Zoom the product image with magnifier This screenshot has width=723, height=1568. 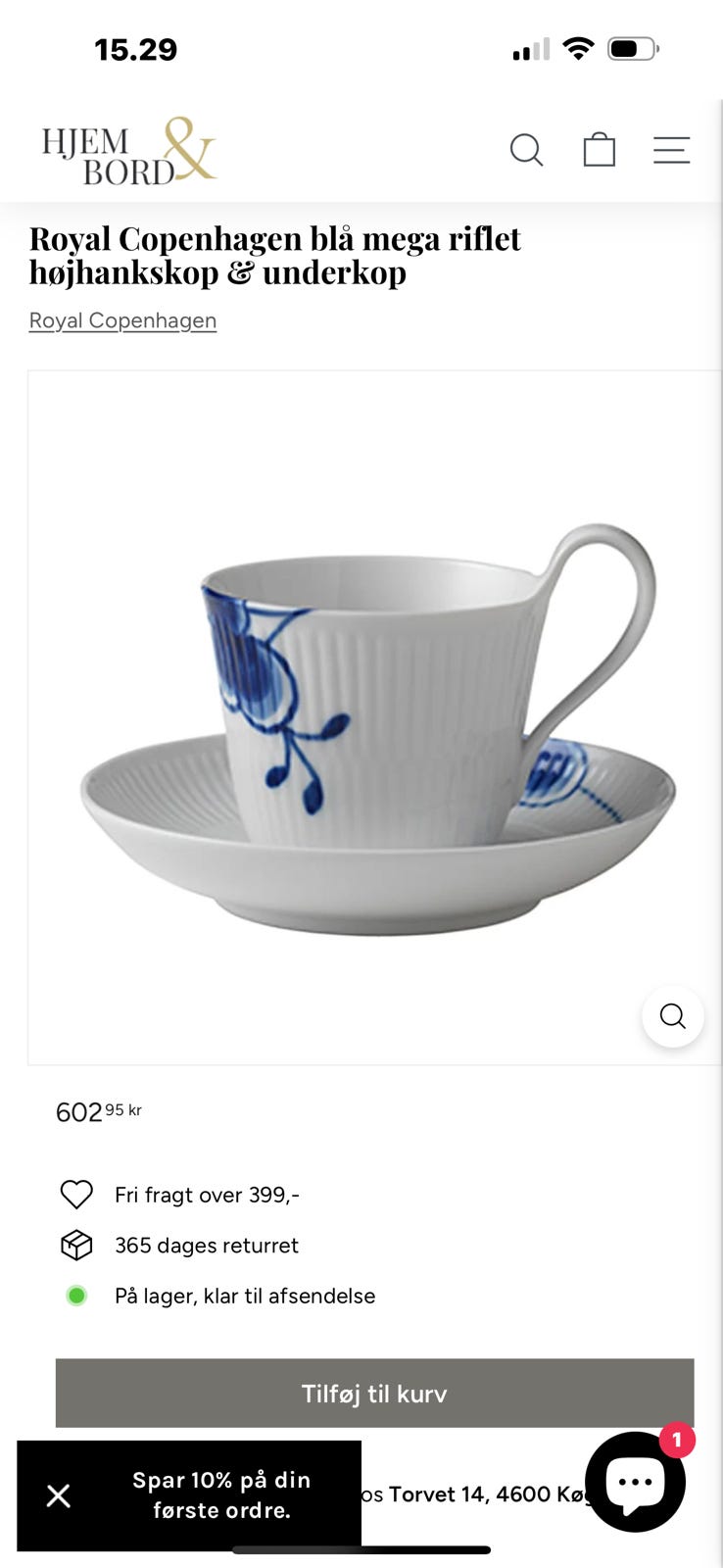(x=672, y=1016)
